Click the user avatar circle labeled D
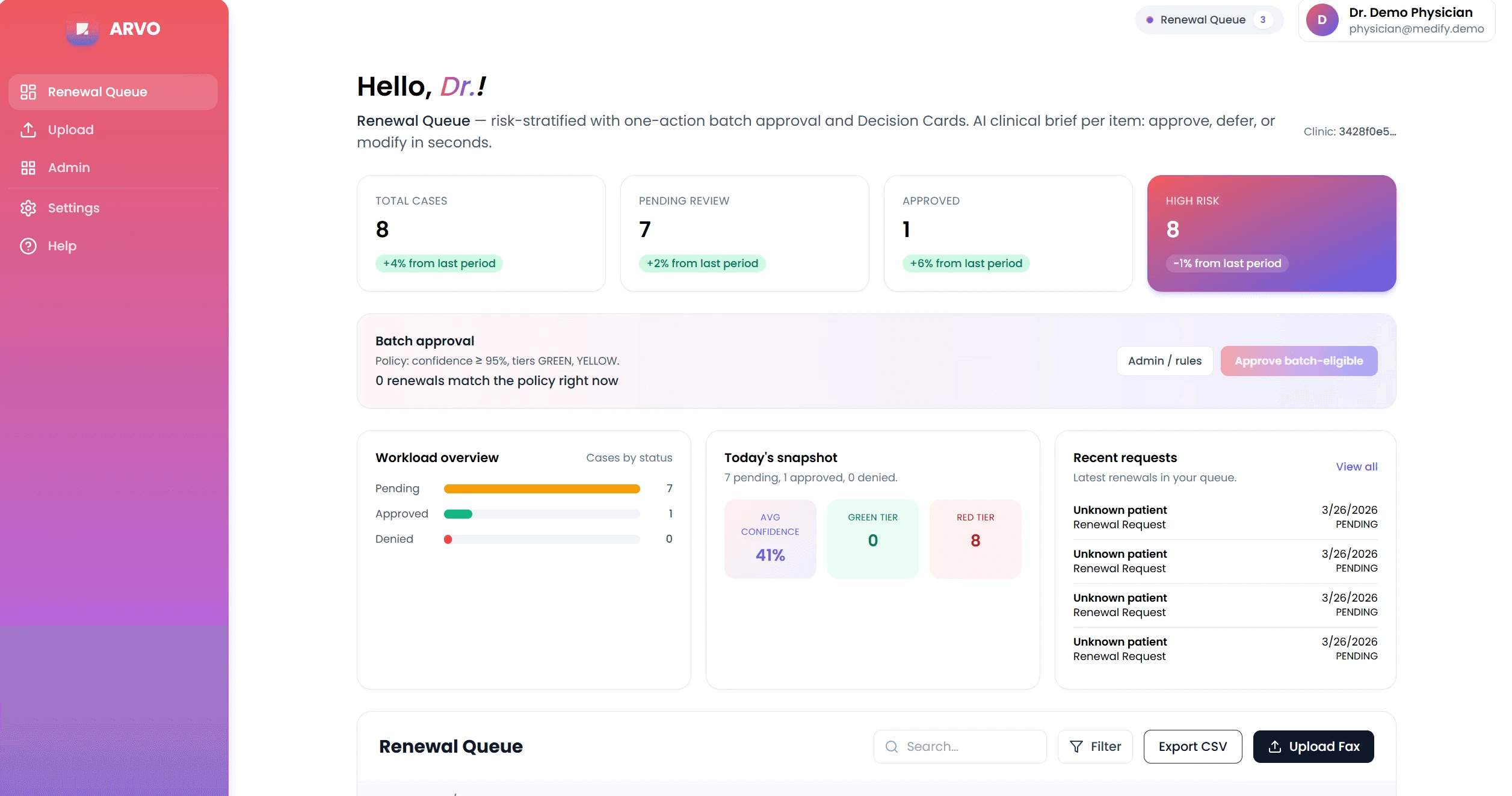Viewport: 1512px width, 796px height. pyautogui.click(x=1322, y=20)
